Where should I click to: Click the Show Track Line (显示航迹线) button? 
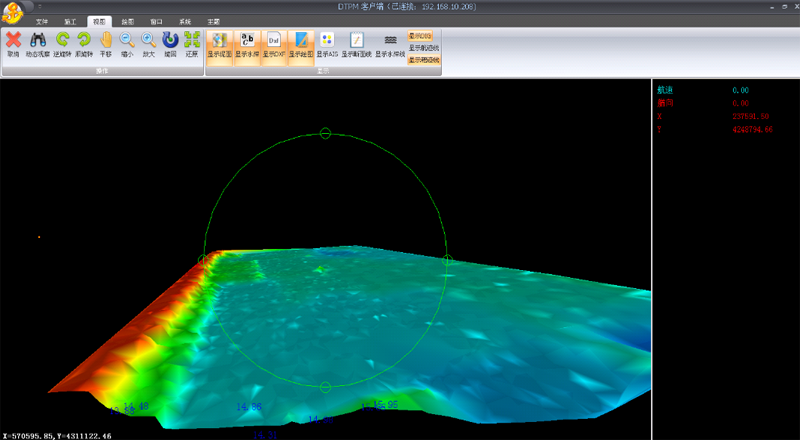424,48
